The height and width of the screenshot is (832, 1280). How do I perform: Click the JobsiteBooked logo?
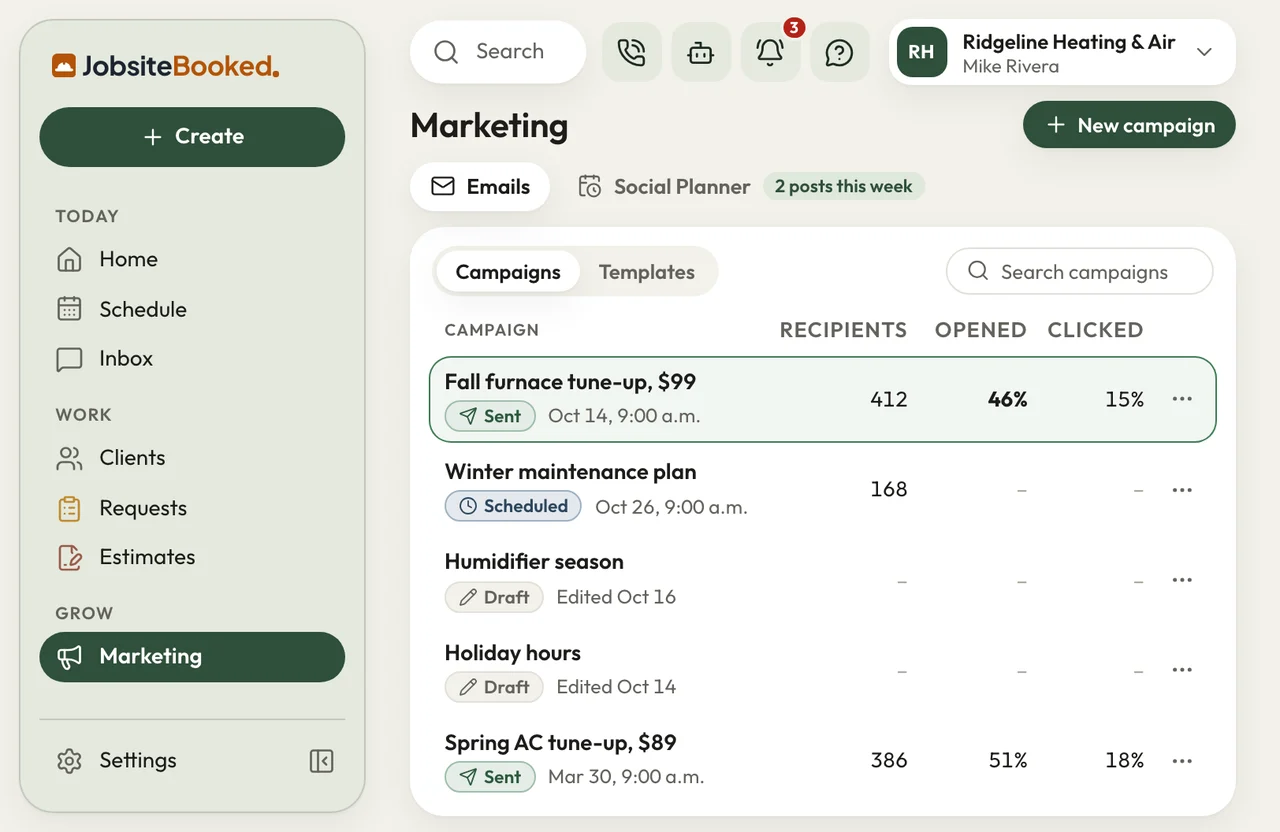tap(166, 66)
